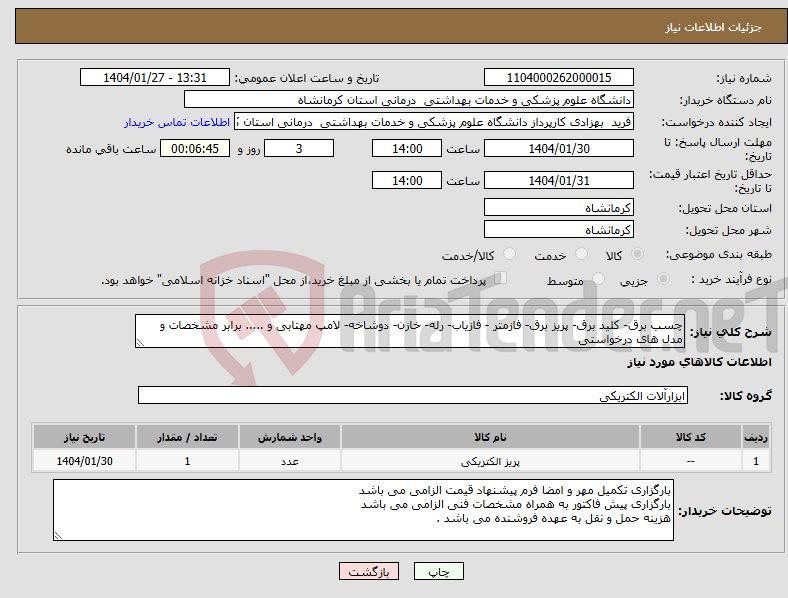Select the کالا/خدمت radio button
Viewport: 788px width, 598px height.
click(x=510, y=254)
